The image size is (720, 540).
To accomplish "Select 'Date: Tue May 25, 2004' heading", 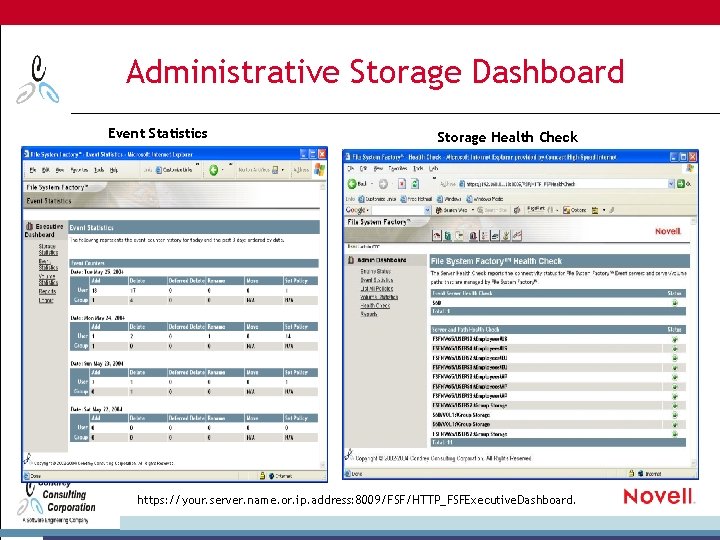I will click(97, 272).
